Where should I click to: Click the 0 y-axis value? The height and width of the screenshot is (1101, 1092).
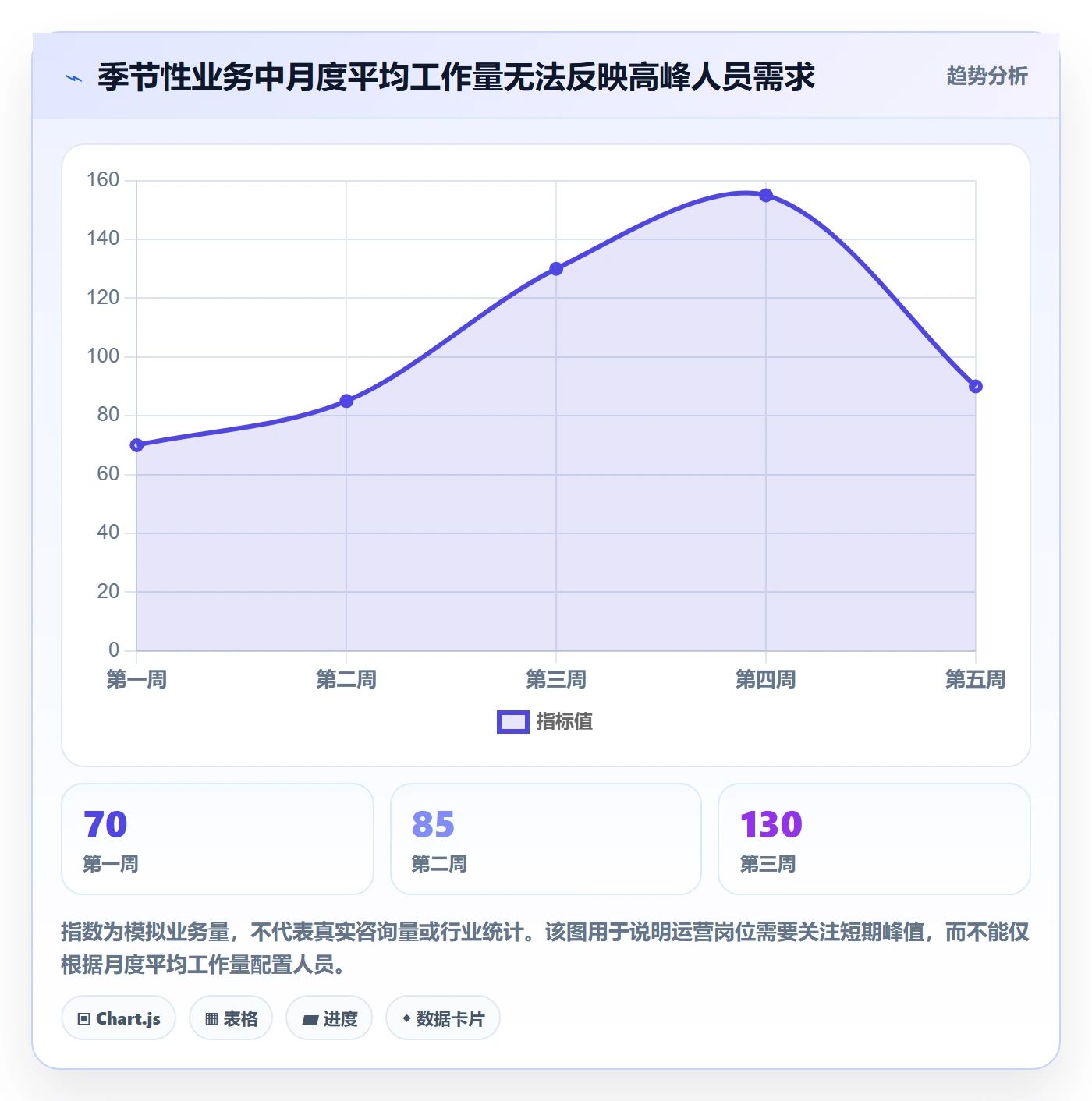click(114, 650)
